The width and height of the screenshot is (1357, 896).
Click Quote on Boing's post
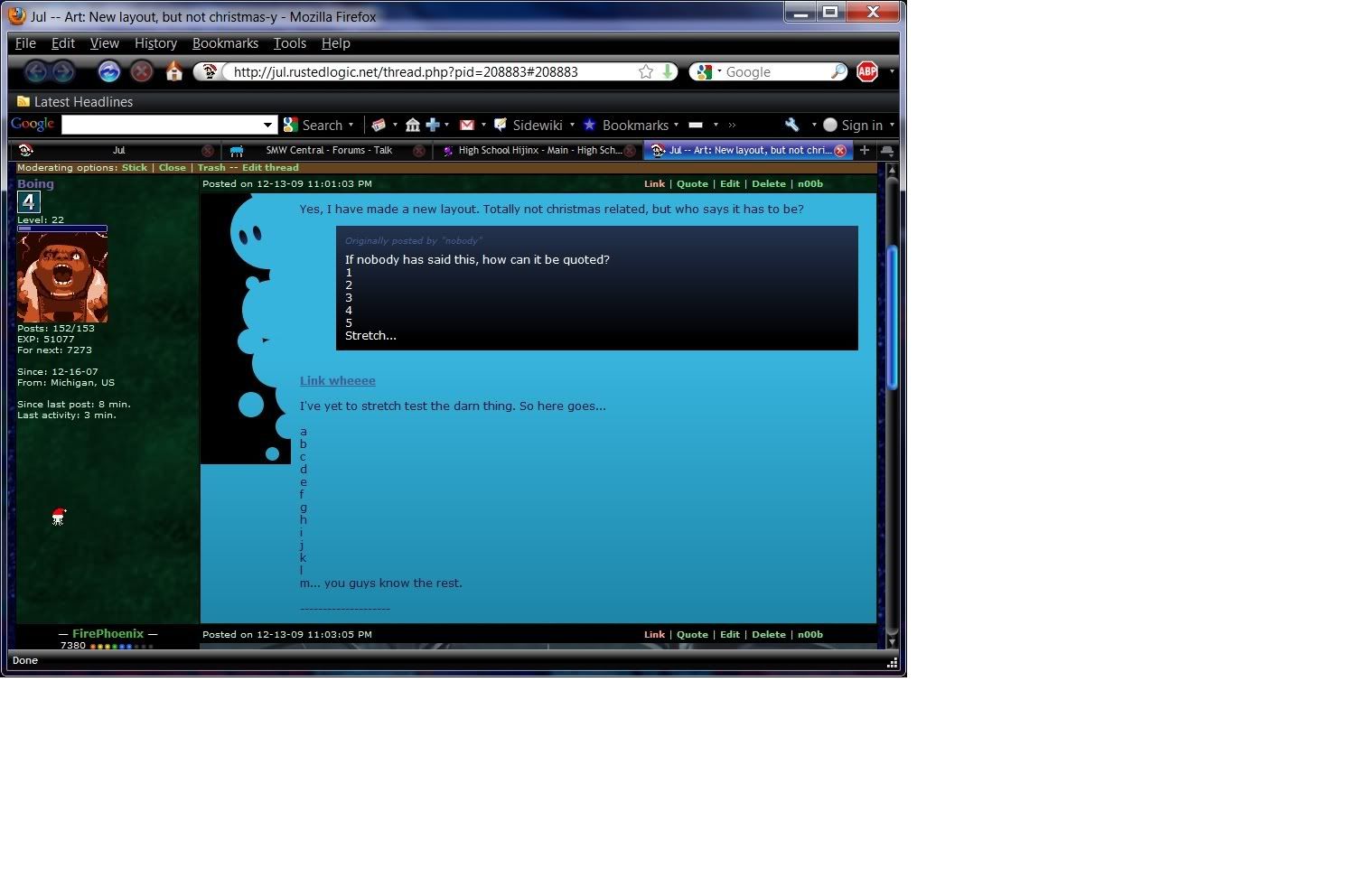(x=692, y=183)
